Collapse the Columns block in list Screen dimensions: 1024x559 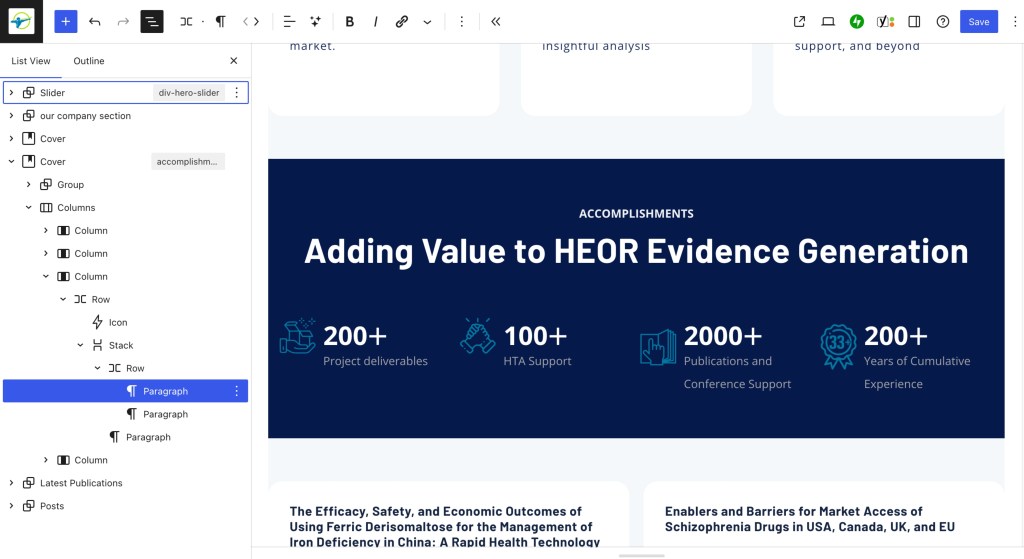click(x=29, y=208)
